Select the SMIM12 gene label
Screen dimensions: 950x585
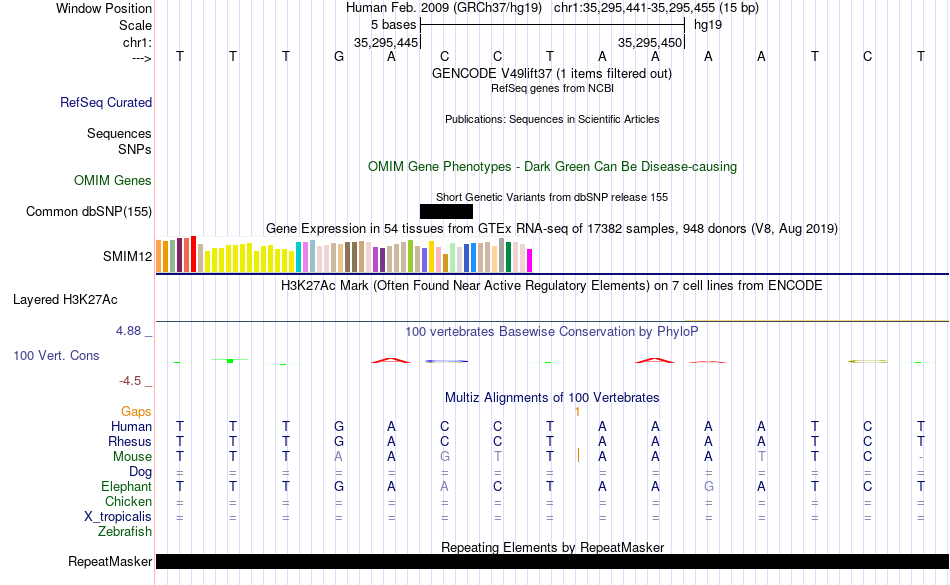pyautogui.click(x=127, y=256)
